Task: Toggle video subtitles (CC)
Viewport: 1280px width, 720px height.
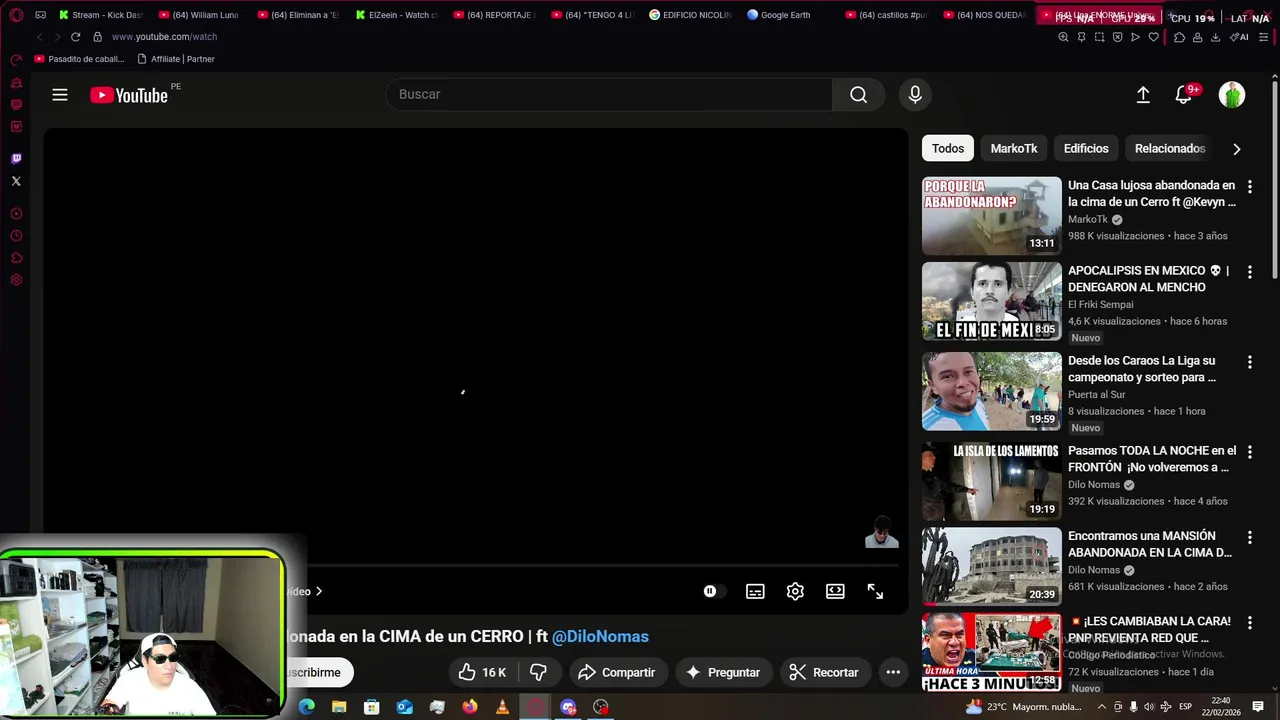Action: (755, 591)
